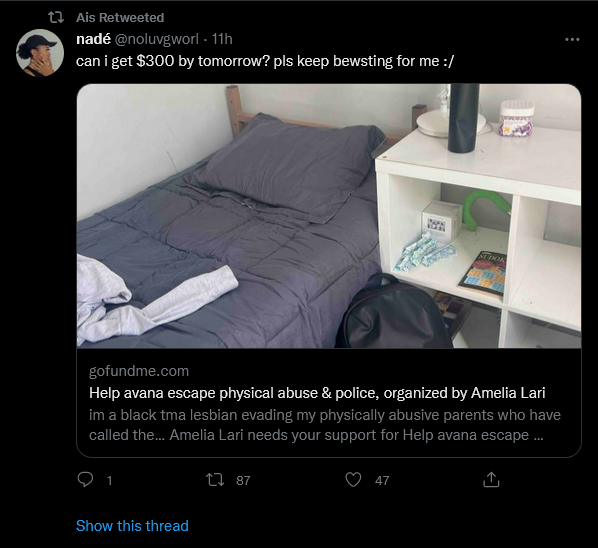Open nadé's profile picture
This screenshot has width=598, height=548.
click(40, 53)
